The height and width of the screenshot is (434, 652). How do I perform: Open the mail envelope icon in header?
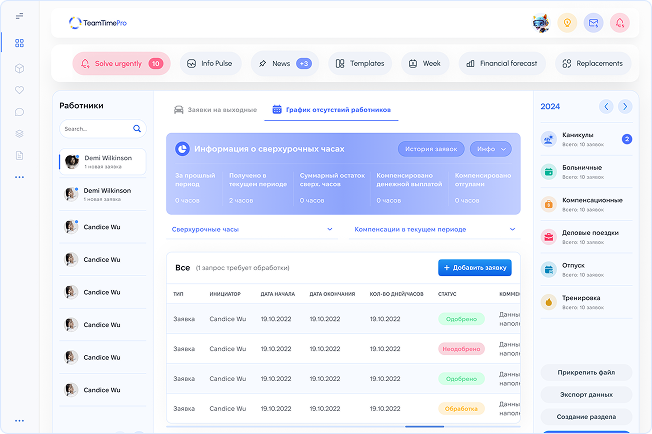coord(594,22)
